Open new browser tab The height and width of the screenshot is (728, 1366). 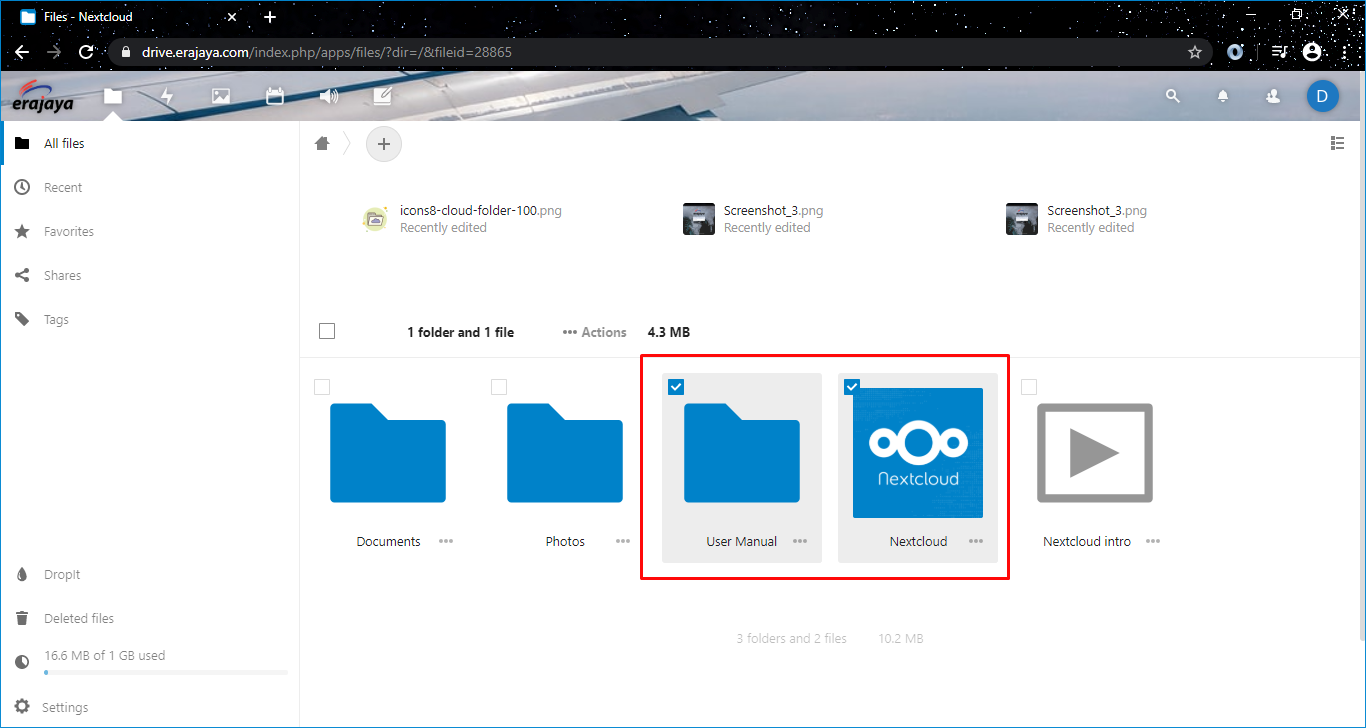tap(270, 17)
